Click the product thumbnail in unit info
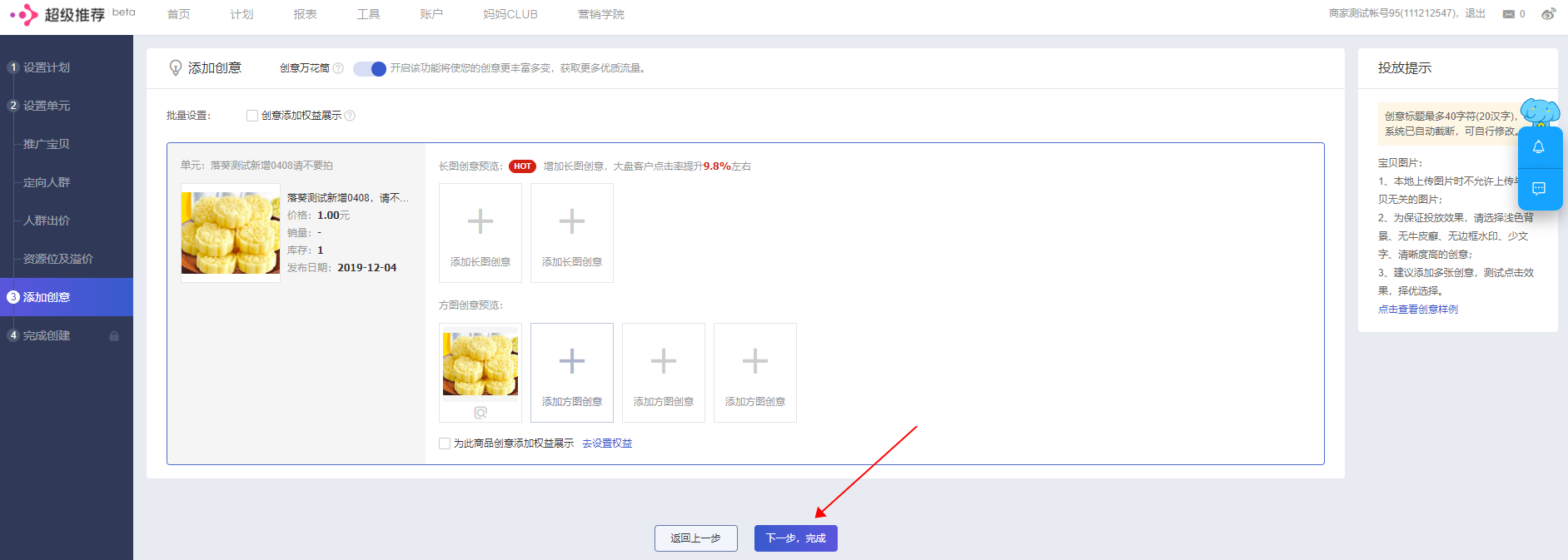This screenshot has height=560, width=1568. click(x=231, y=233)
